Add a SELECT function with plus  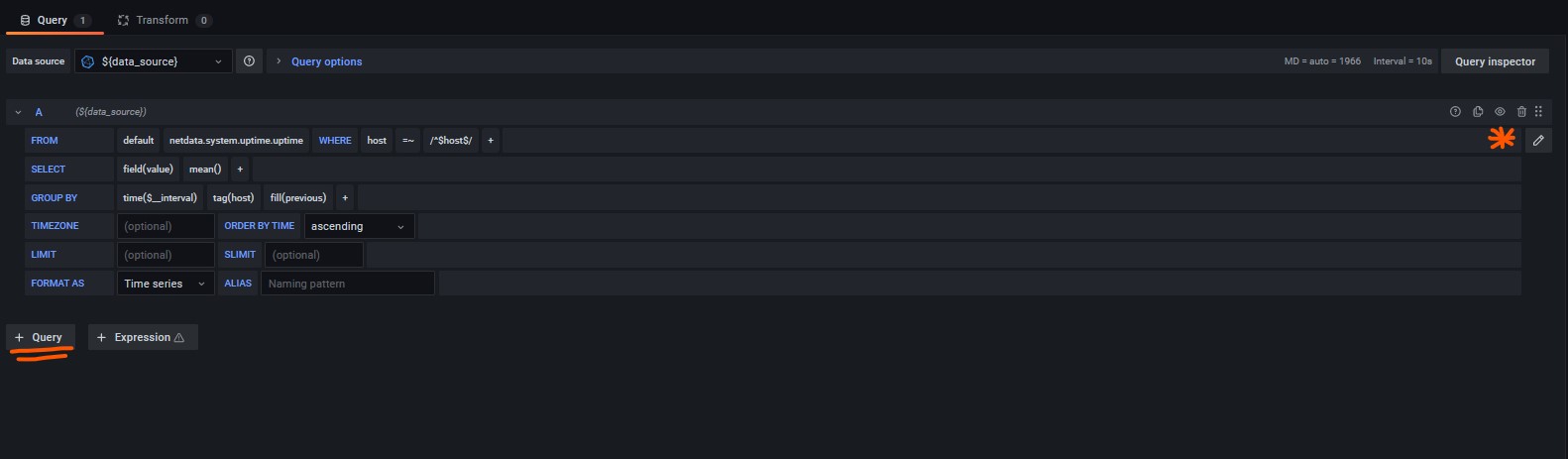tap(240, 170)
